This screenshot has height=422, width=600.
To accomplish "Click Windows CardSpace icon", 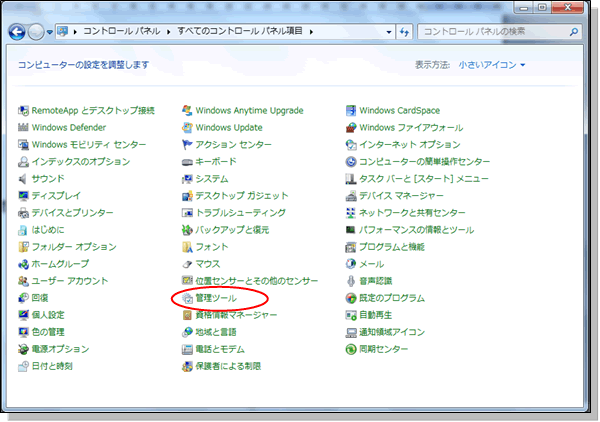I will point(351,111).
